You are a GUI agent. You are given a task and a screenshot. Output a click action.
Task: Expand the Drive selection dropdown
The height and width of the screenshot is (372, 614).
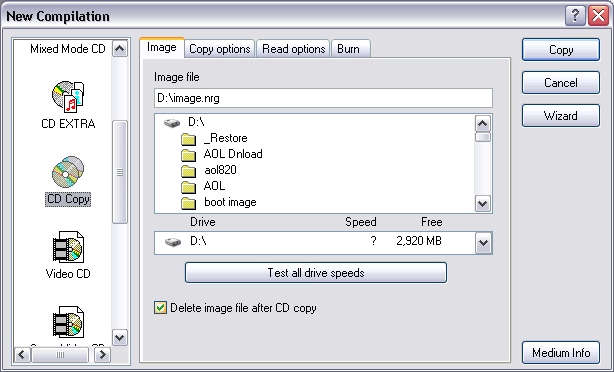pyautogui.click(x=484, y=243)
